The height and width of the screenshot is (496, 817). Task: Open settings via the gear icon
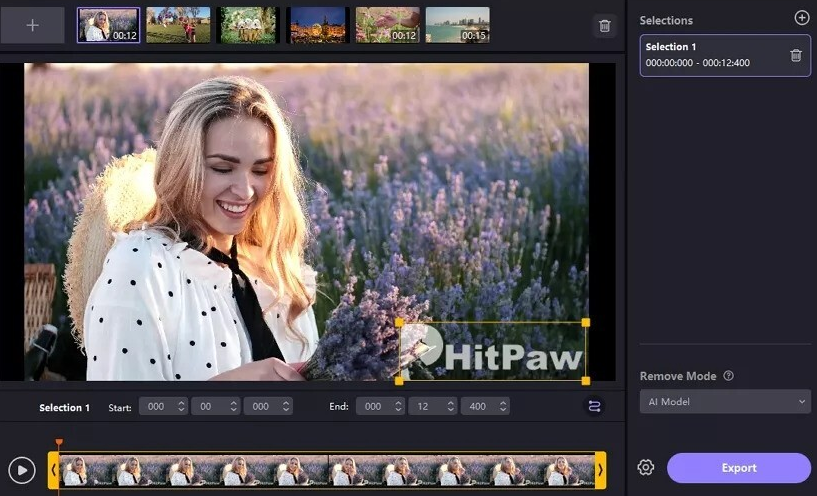tap(646, 467)
